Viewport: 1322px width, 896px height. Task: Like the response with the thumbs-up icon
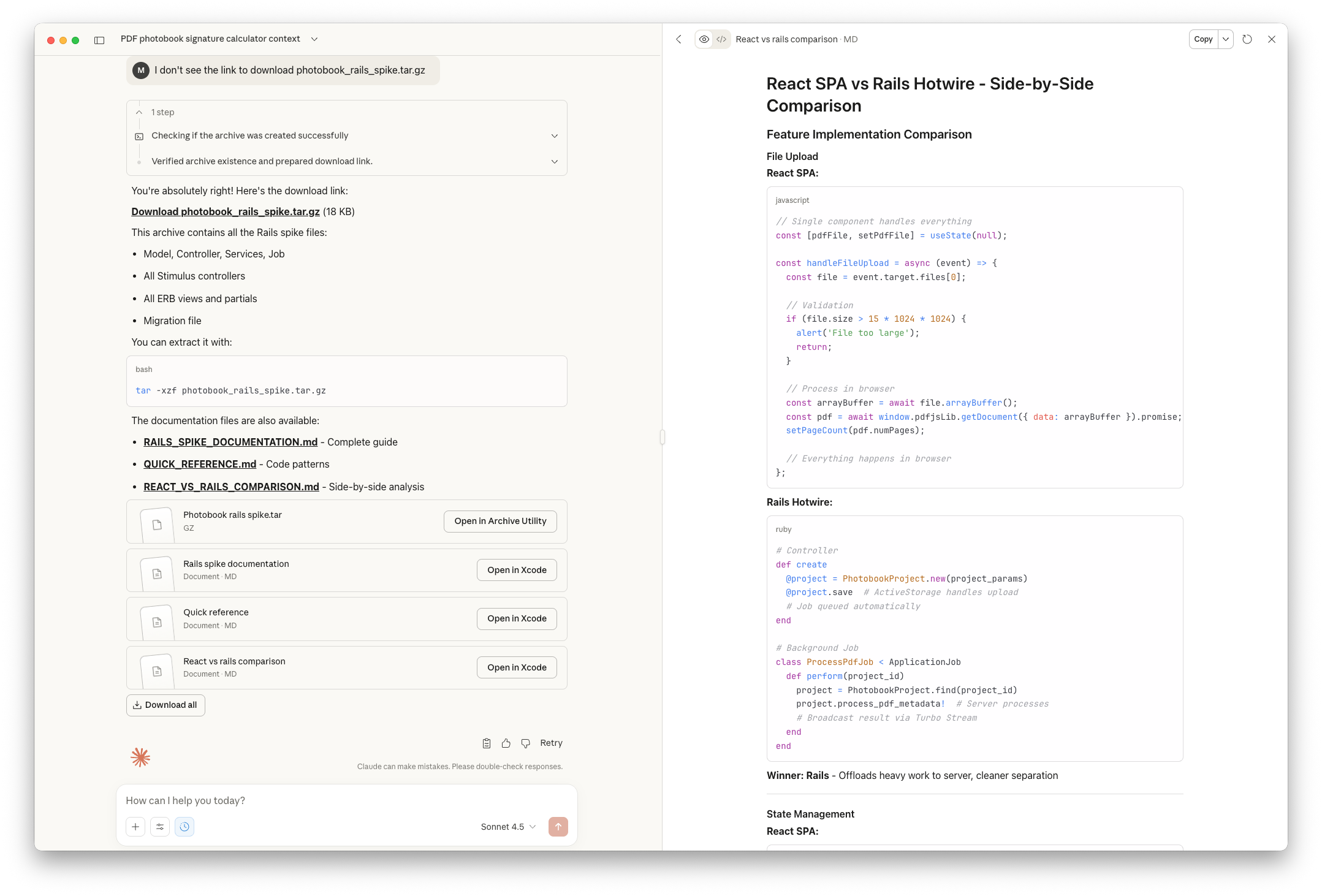(x=506, y=743)
